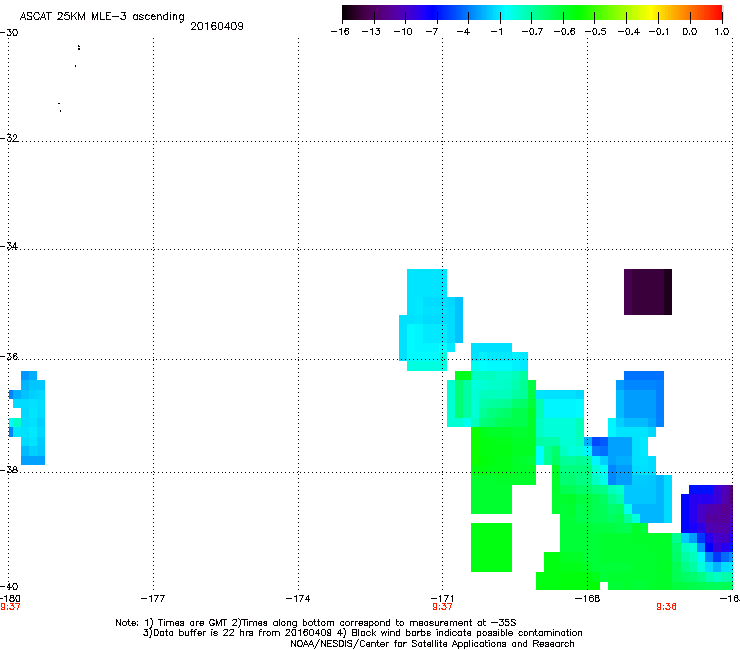
Task: Click the -1 colorbar label
Action: pyautogui.click(x=496, y=32)
